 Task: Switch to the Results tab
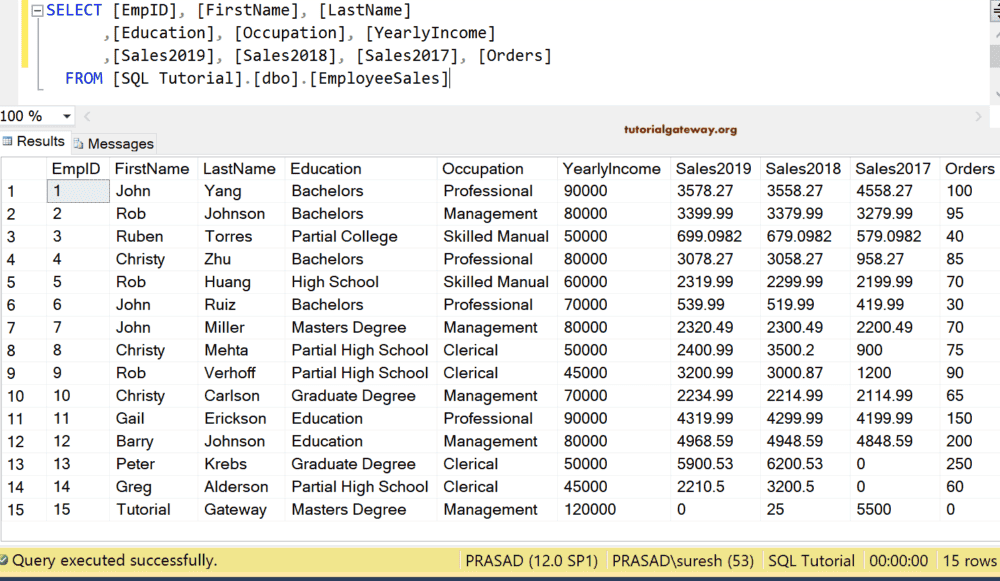34,141
